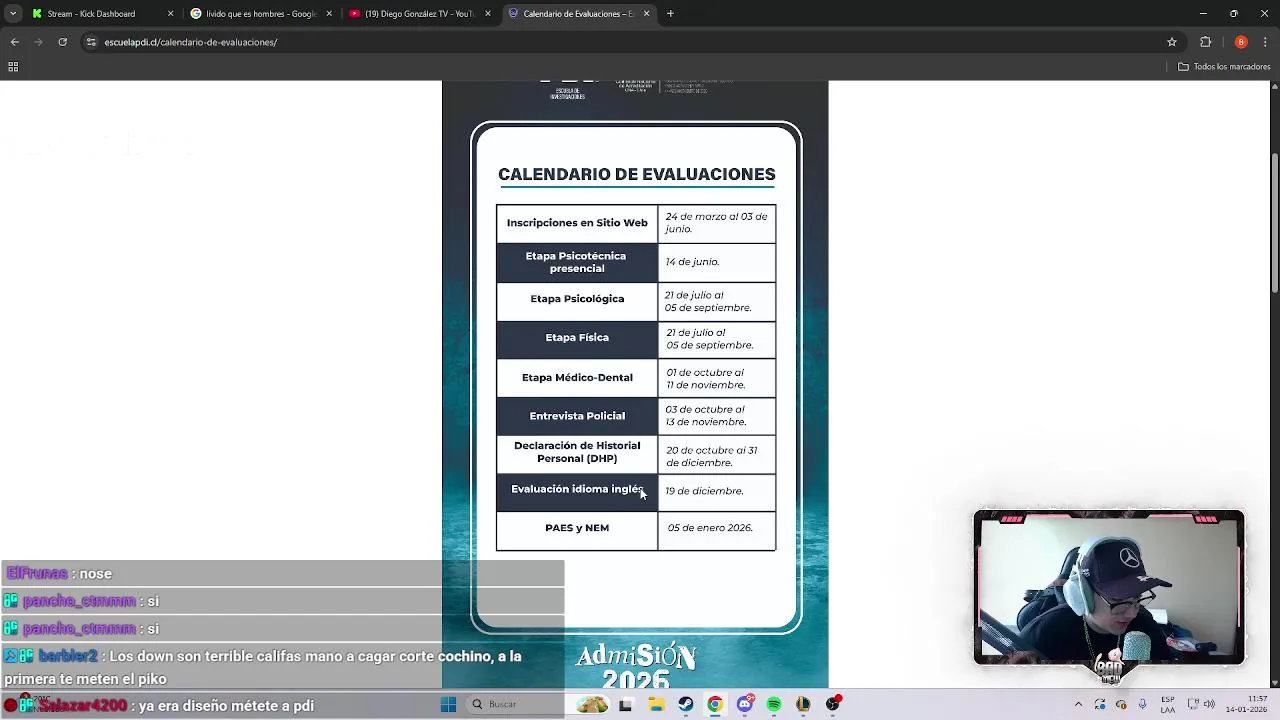Open Chrome's three-dot menu
The width and height of the screenshot is (1280, 720).
[1265, 42]
